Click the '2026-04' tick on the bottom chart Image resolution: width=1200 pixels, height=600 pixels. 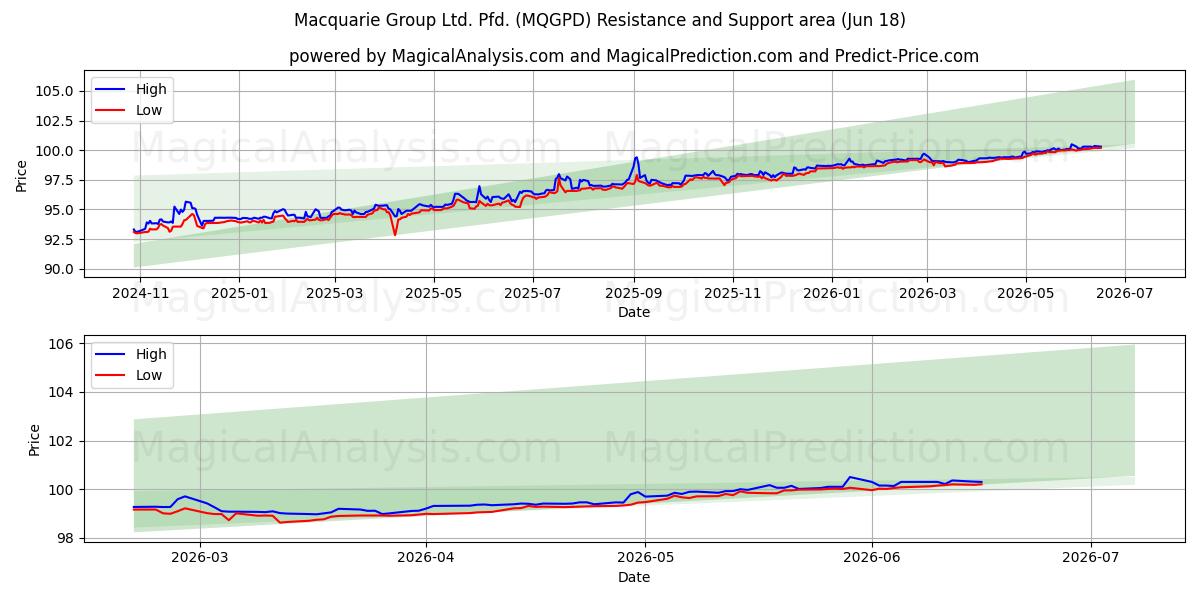(x=426, y=559)
